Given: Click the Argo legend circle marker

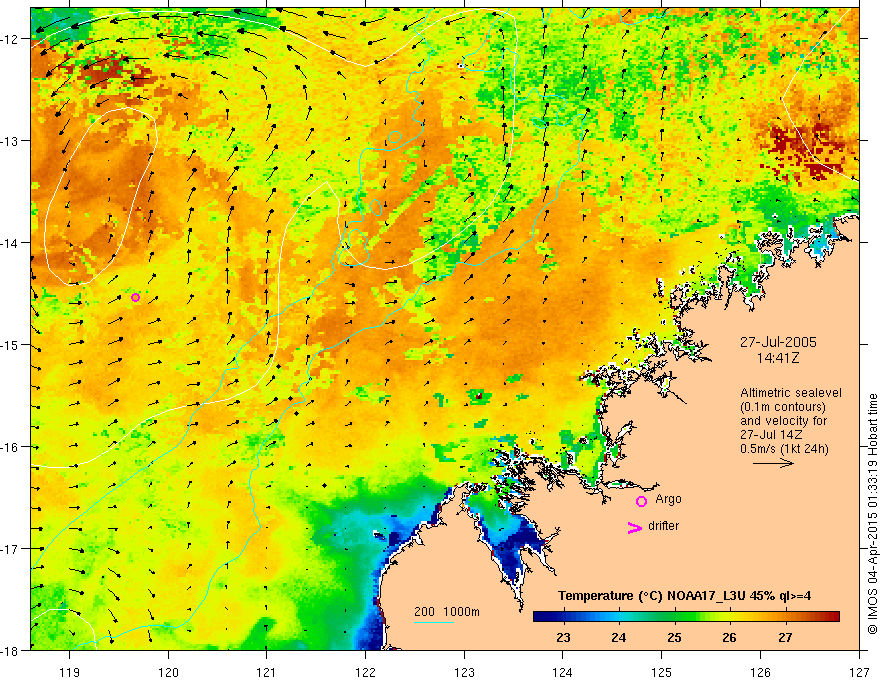Looking at the screenshot, I should coord(641,501).
